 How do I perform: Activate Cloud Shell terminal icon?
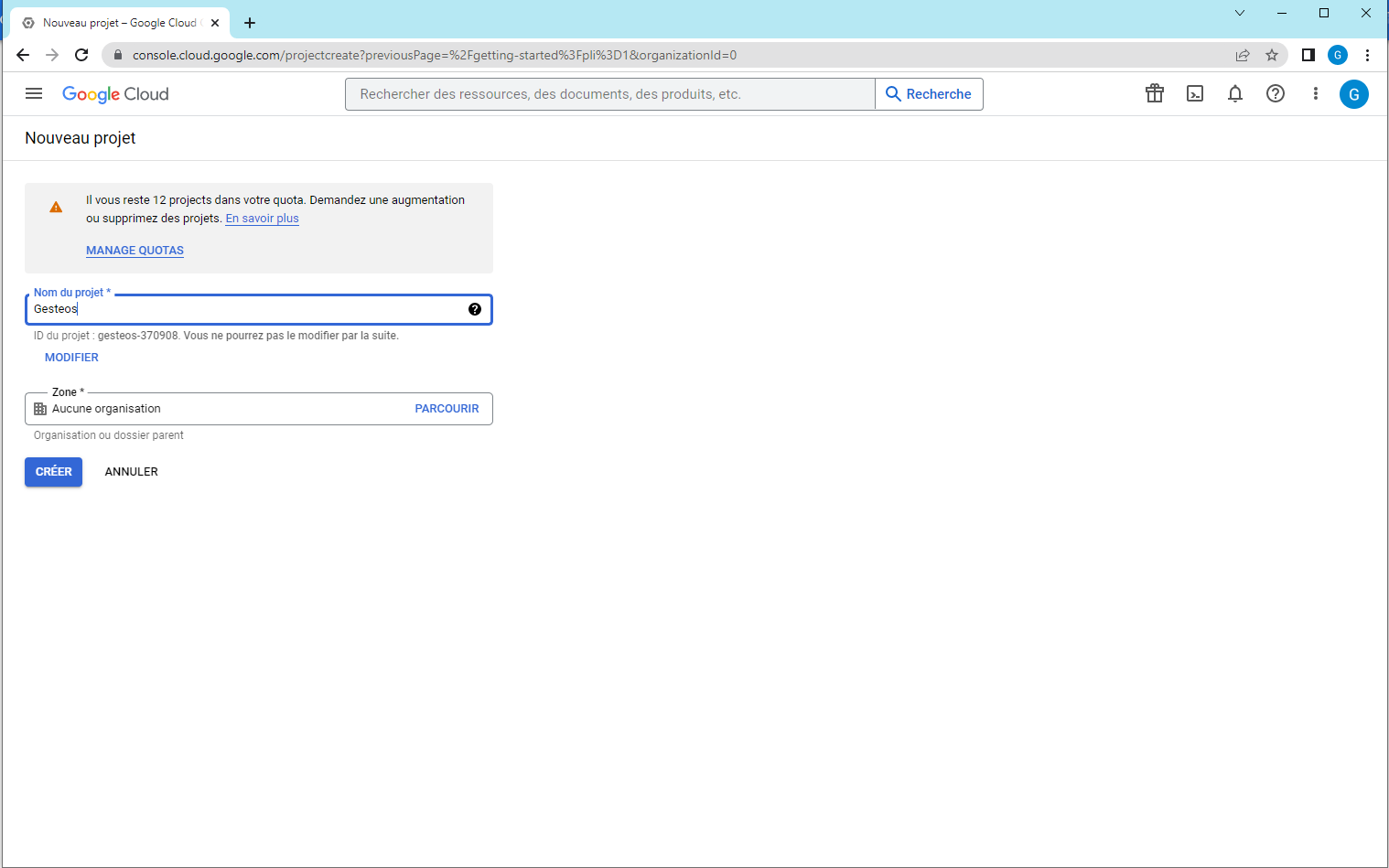pos(1194,93)
